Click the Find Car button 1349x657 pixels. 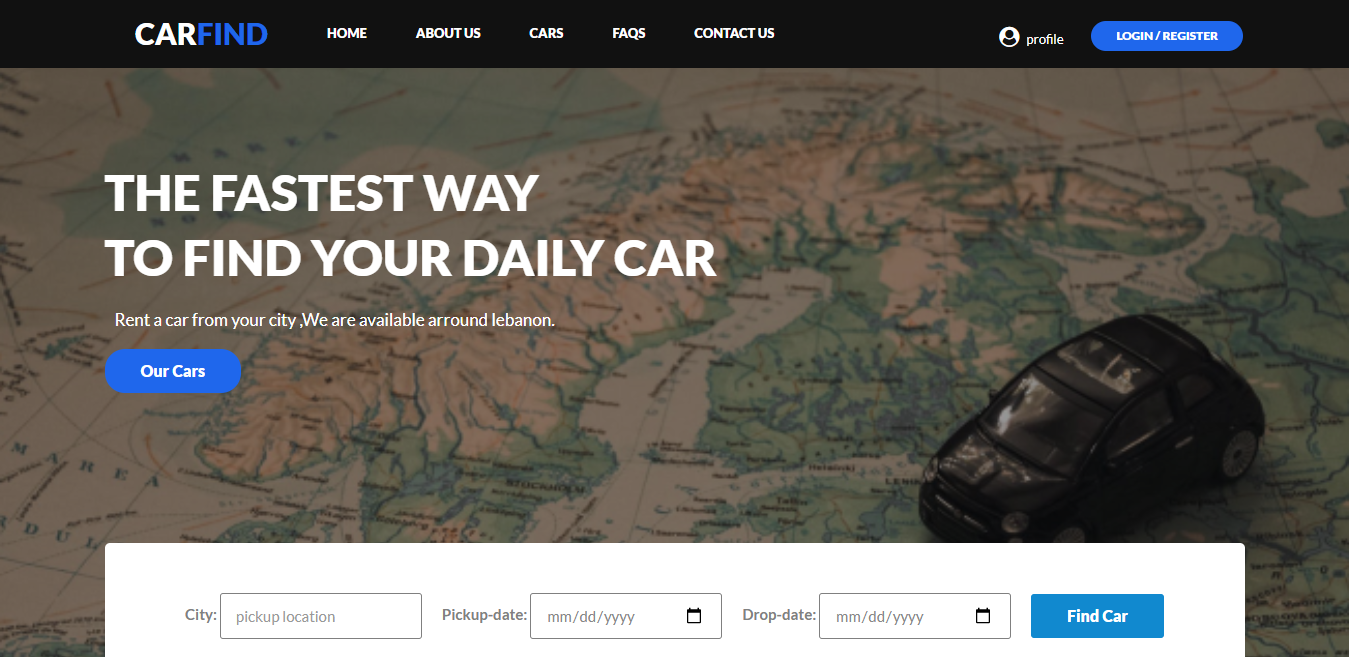(x=1097, y=616)
